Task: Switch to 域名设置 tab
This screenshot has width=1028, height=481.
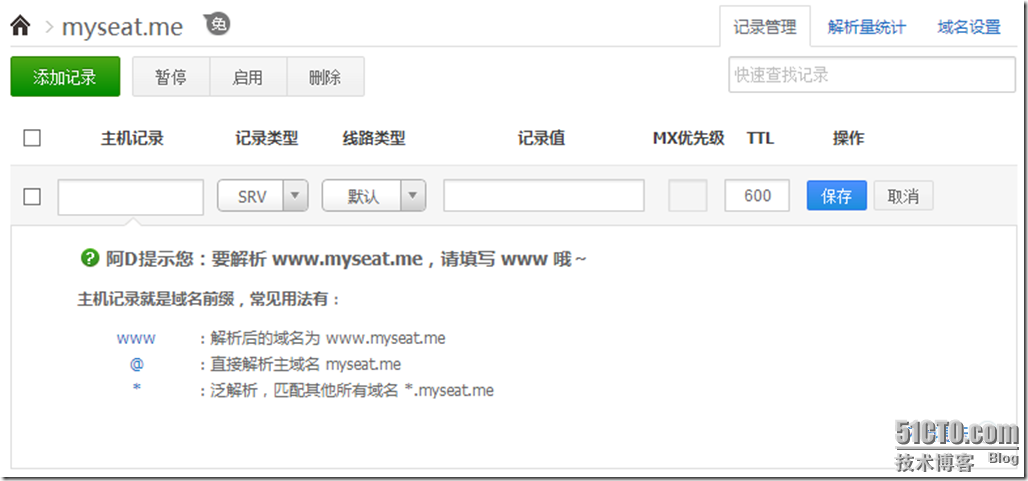Action: click(969, 27)
